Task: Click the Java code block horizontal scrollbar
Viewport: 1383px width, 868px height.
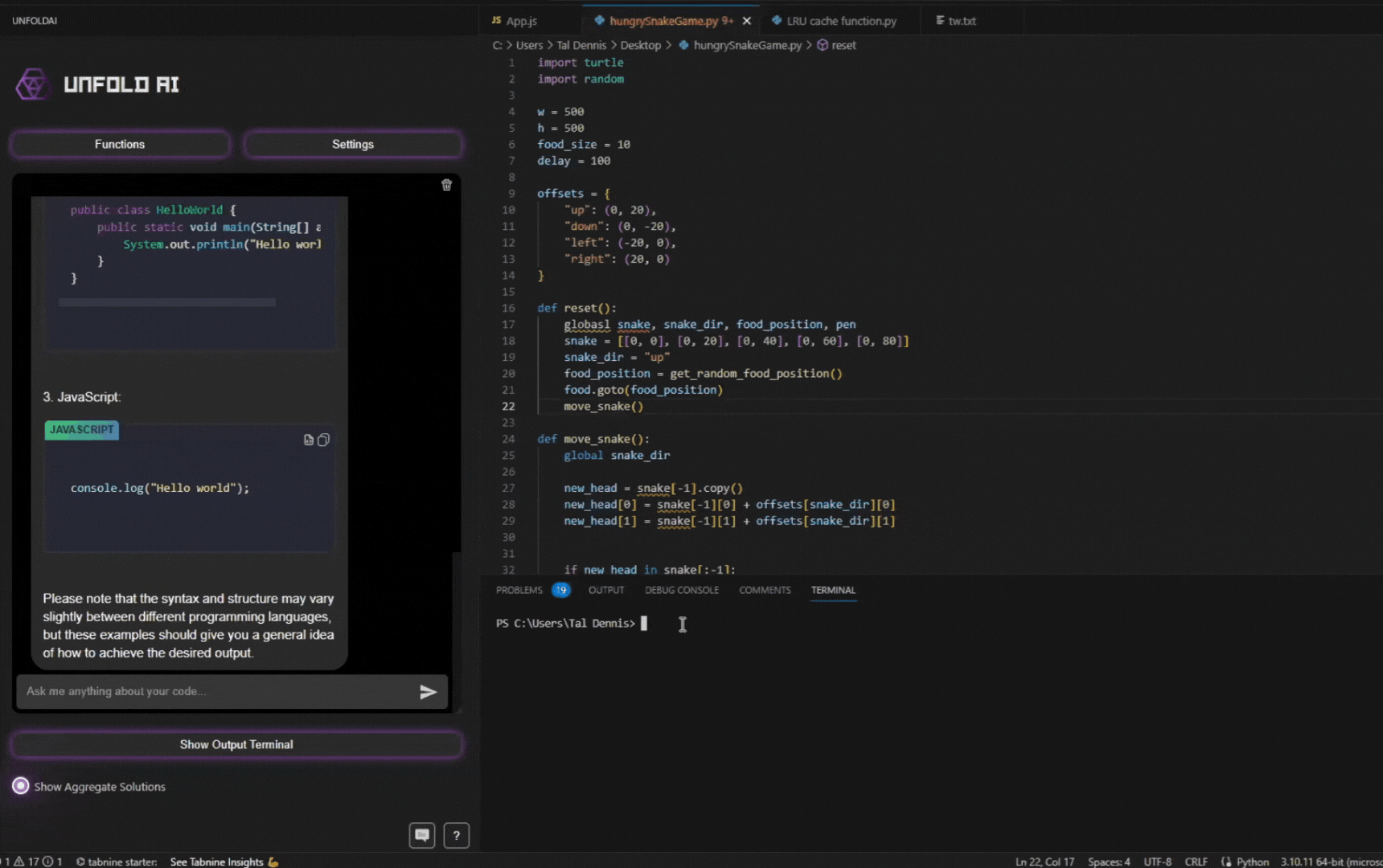Action: (167, 302)
